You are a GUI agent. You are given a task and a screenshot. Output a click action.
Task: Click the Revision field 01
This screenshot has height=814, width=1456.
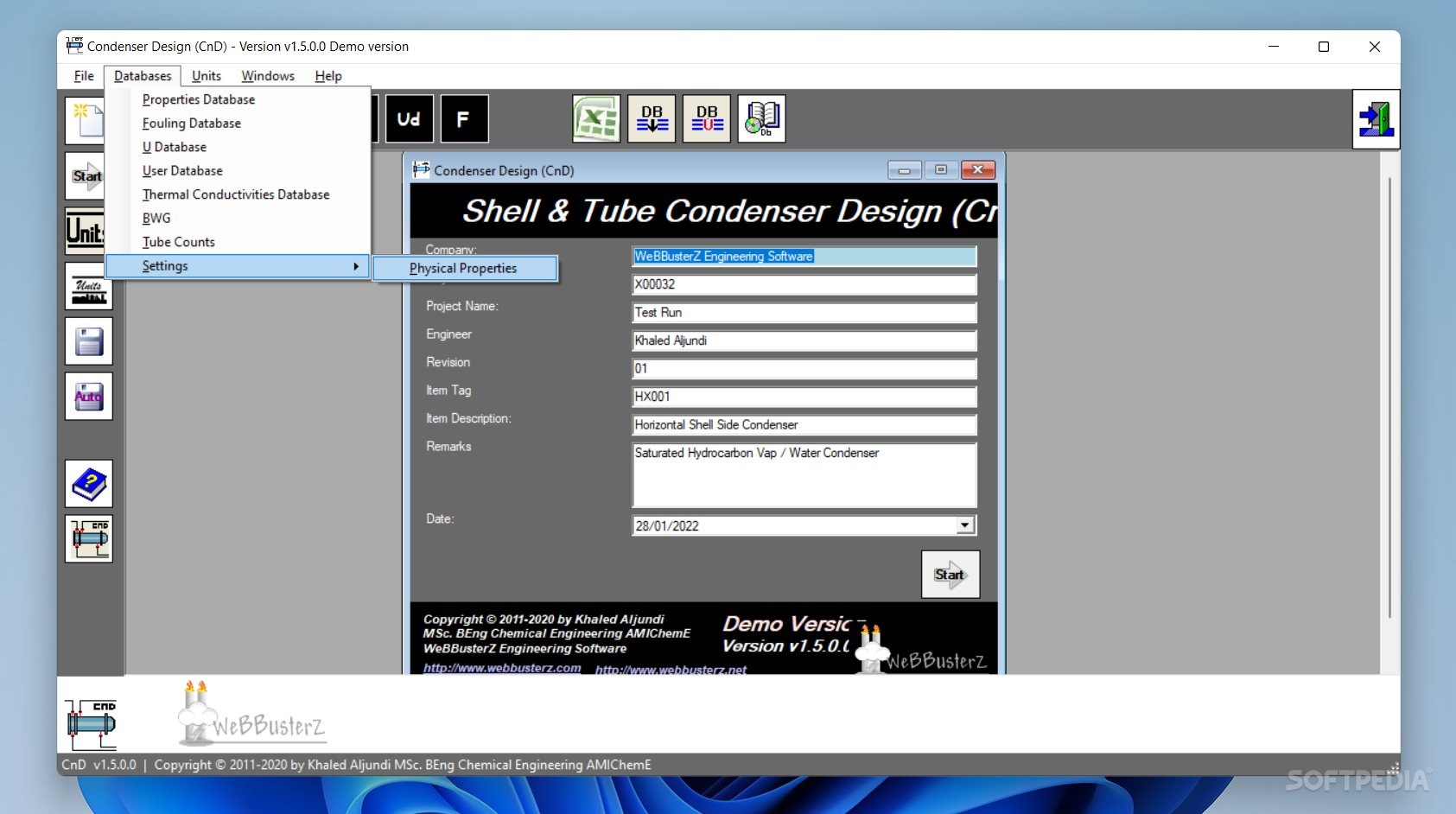804,369
